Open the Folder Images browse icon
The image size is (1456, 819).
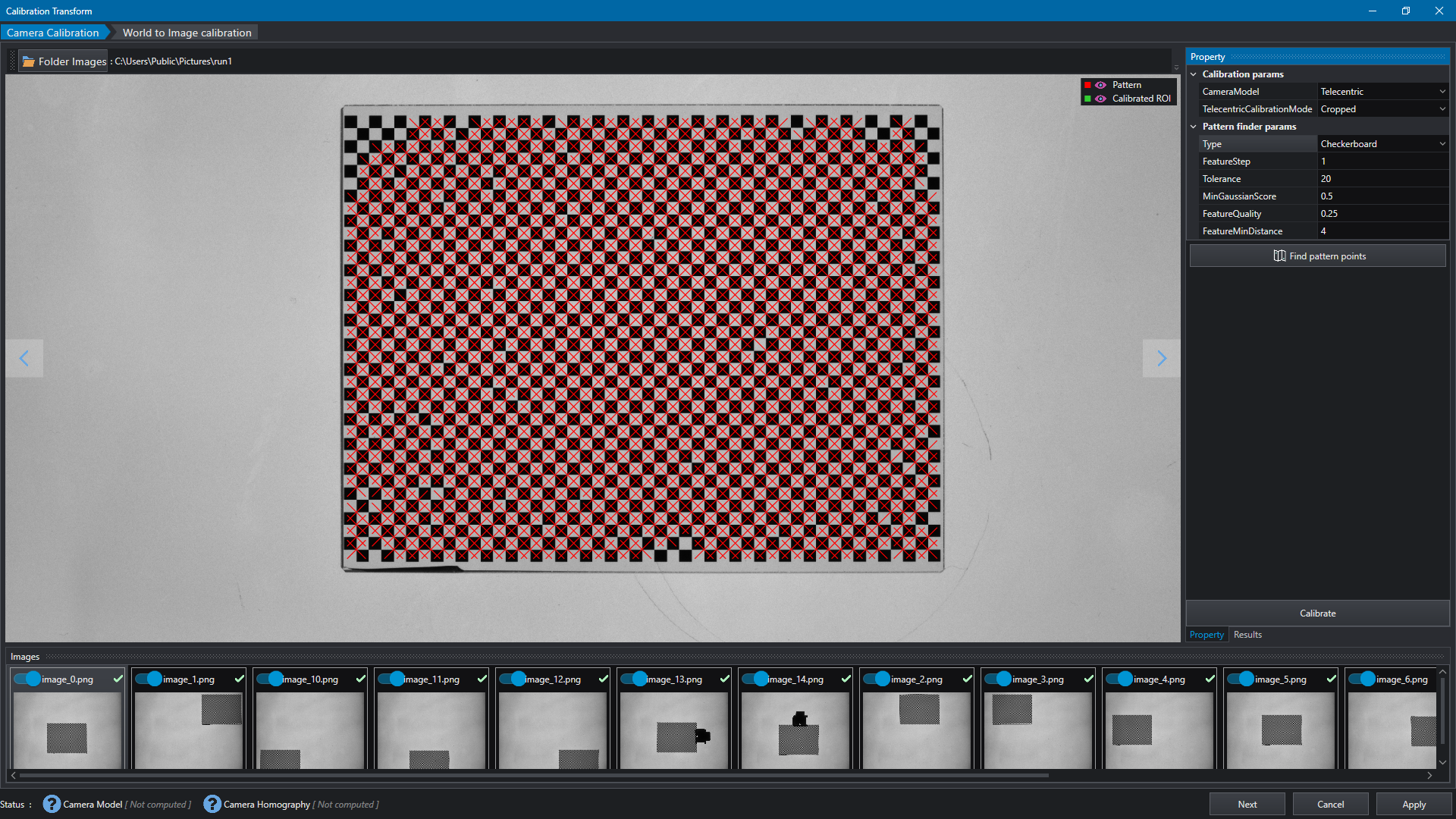point(29,61)
